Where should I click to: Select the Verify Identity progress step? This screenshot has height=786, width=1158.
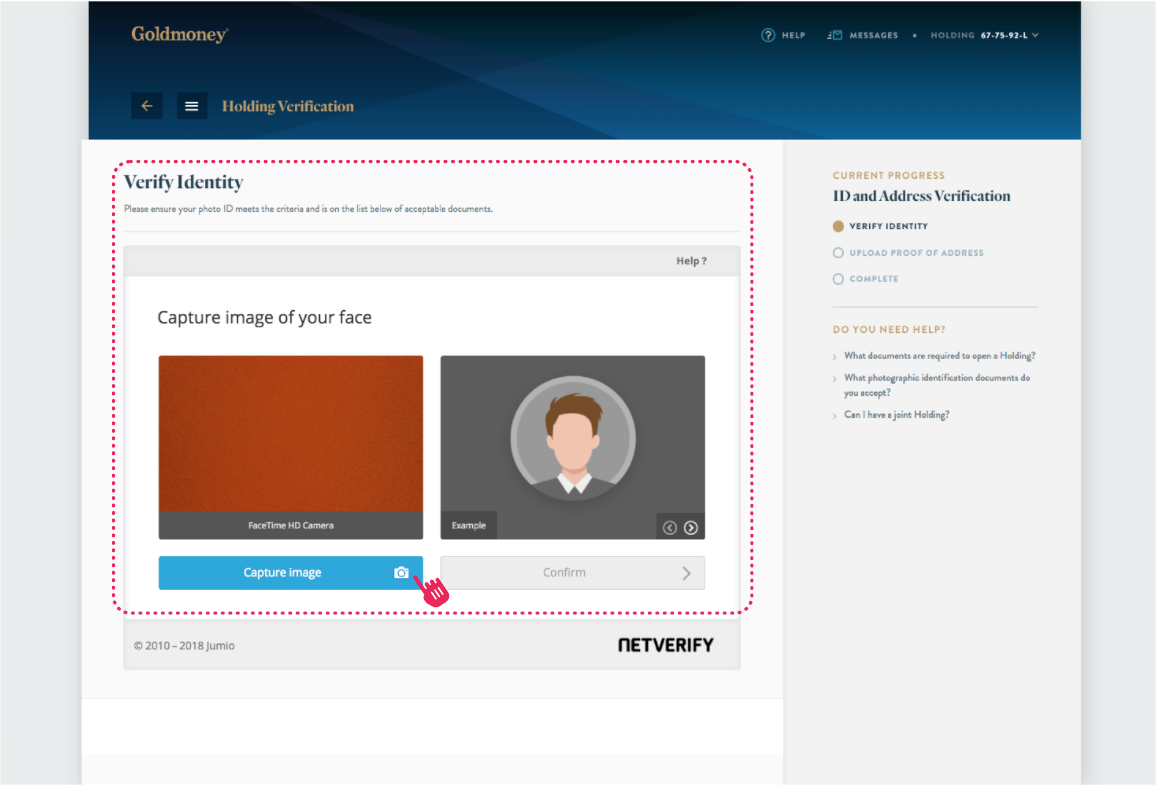[880, 226]
